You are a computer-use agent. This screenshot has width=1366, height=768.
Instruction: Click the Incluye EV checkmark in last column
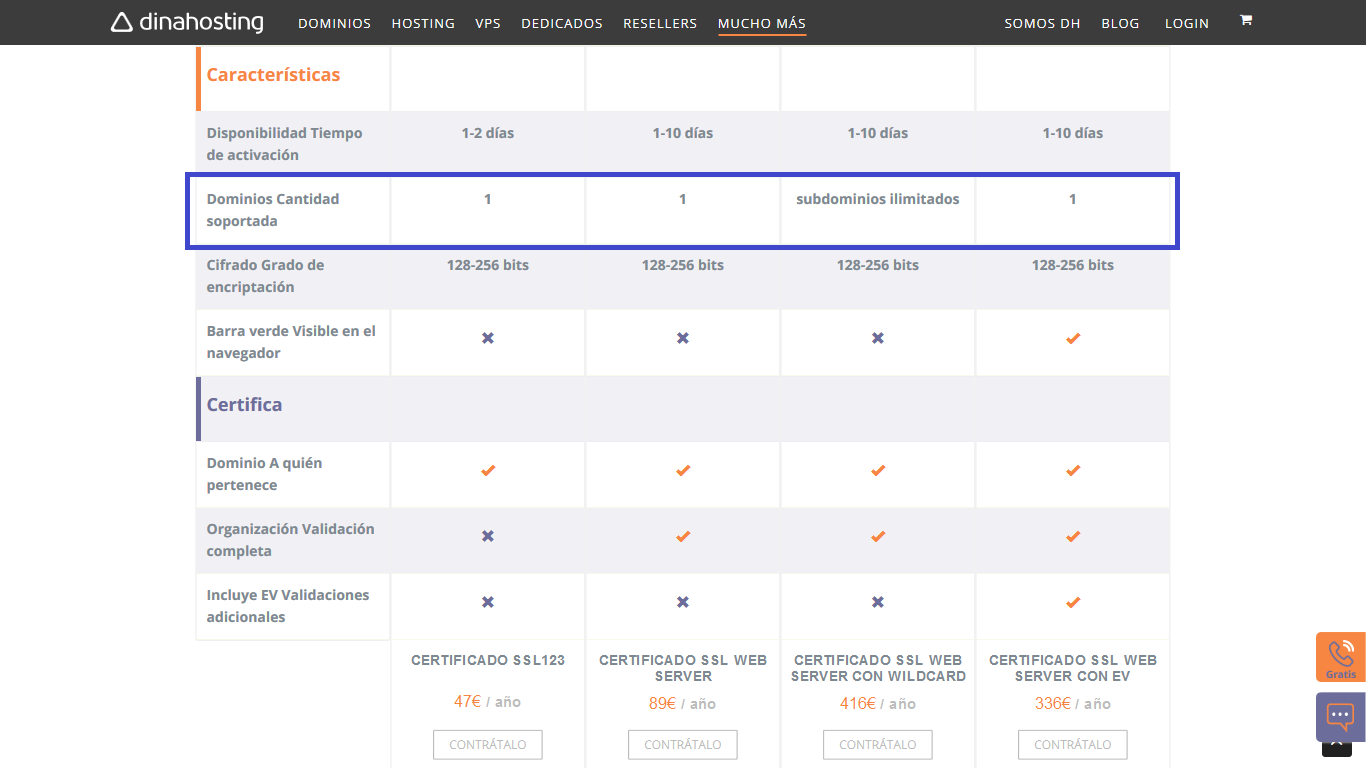1072,602
